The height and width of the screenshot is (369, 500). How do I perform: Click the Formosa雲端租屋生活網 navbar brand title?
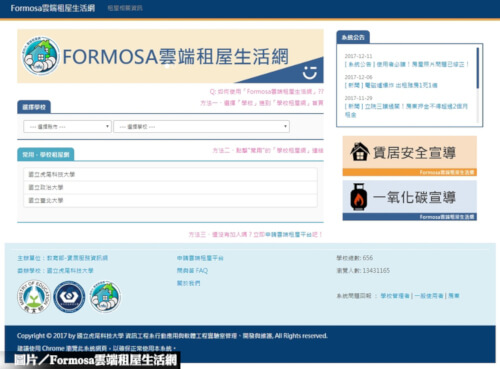pyautogui.click(x=53, y=8)
